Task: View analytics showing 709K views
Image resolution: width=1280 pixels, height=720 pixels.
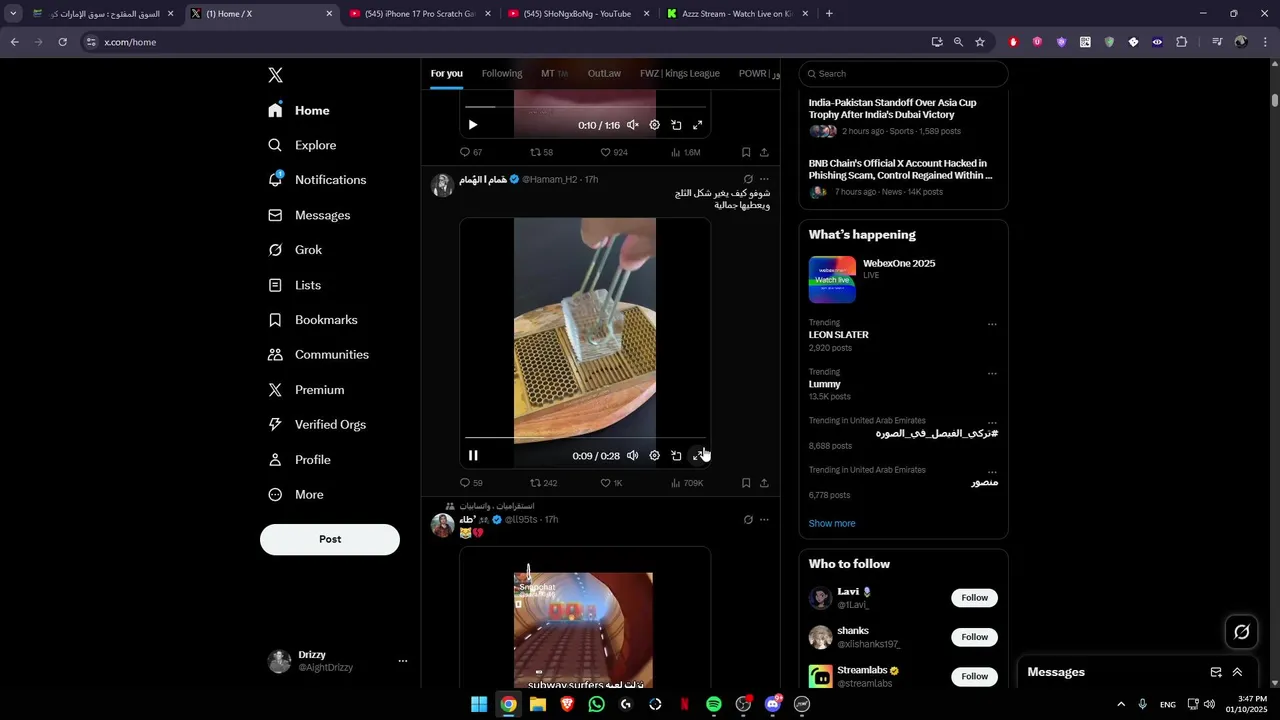Action: (x=686, y=483)
